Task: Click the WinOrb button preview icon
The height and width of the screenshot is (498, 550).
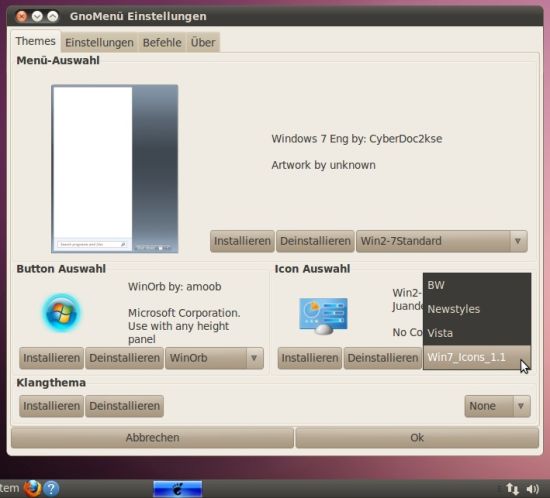Action: [62, 313]
